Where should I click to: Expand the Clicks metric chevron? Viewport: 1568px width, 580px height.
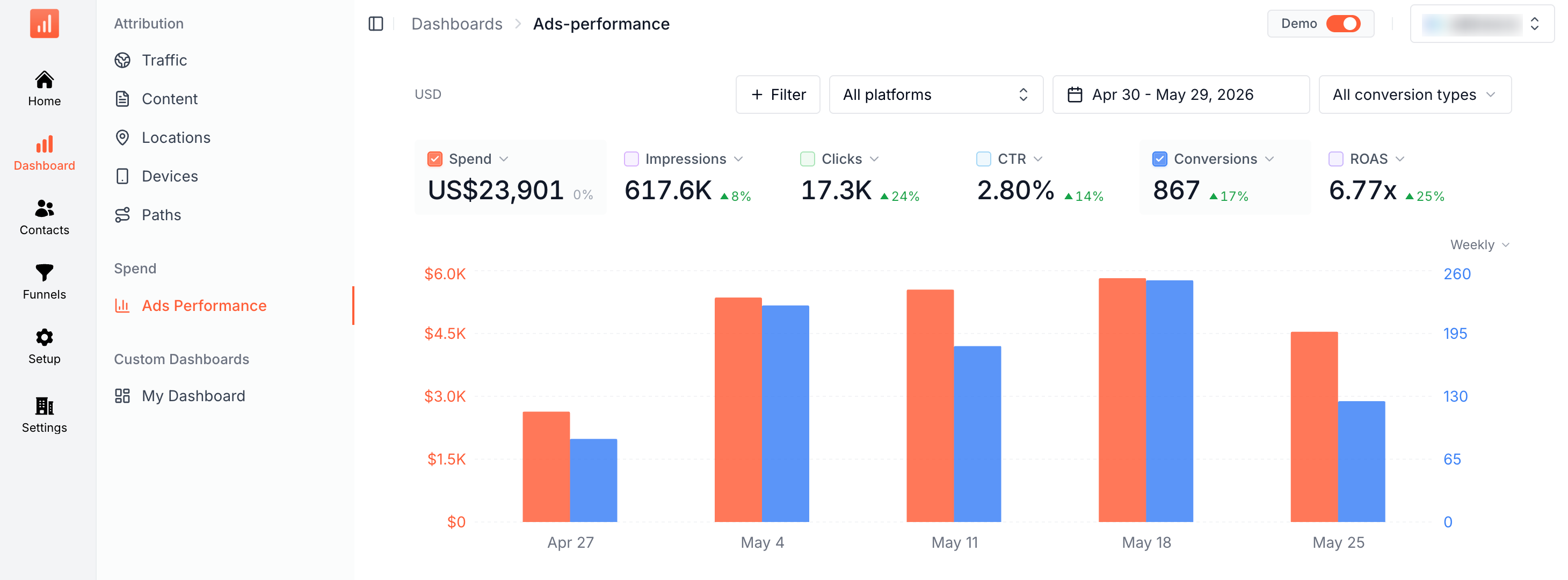874,159
